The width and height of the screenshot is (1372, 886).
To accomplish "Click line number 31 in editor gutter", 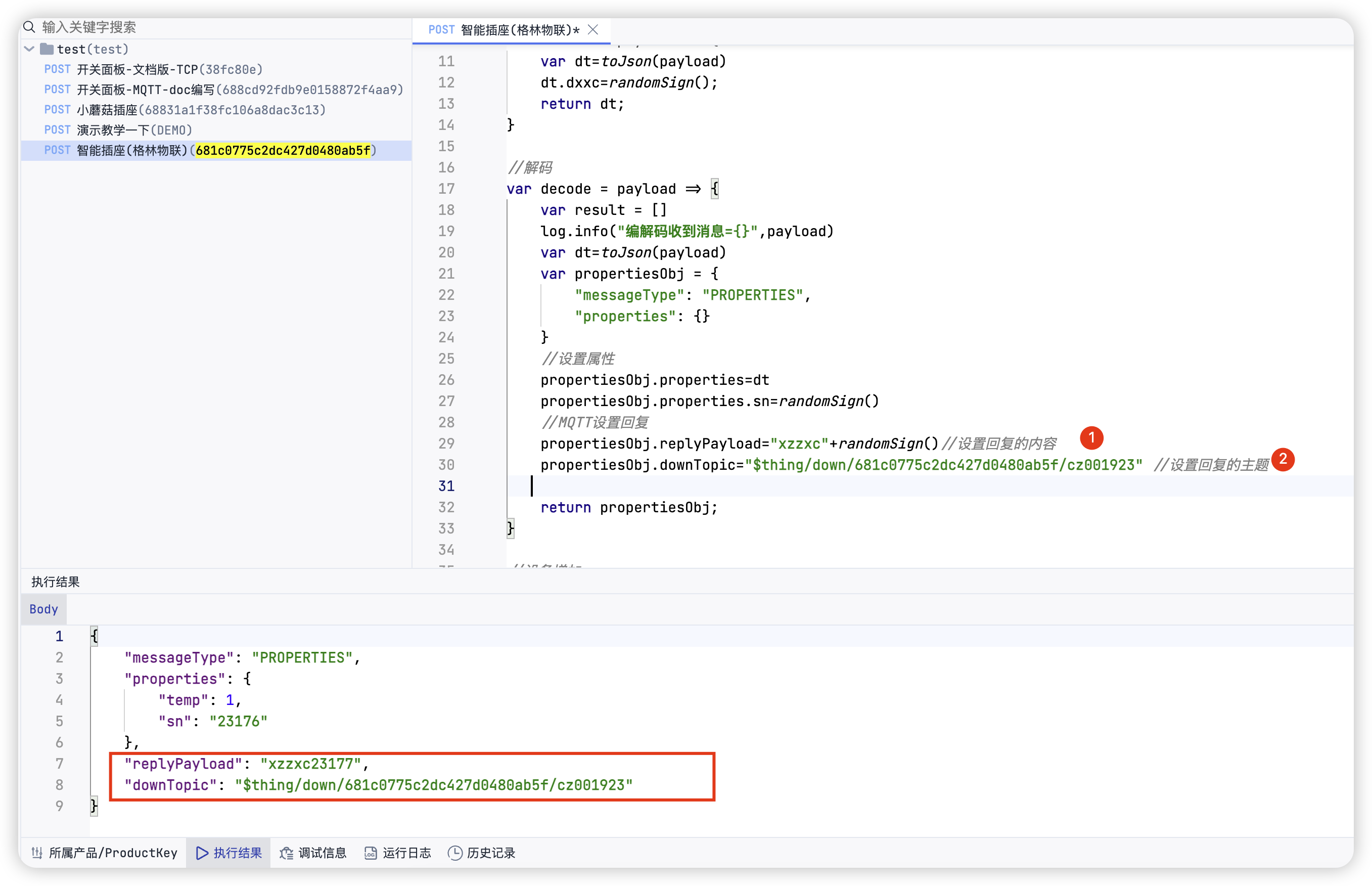I will 446,486.
